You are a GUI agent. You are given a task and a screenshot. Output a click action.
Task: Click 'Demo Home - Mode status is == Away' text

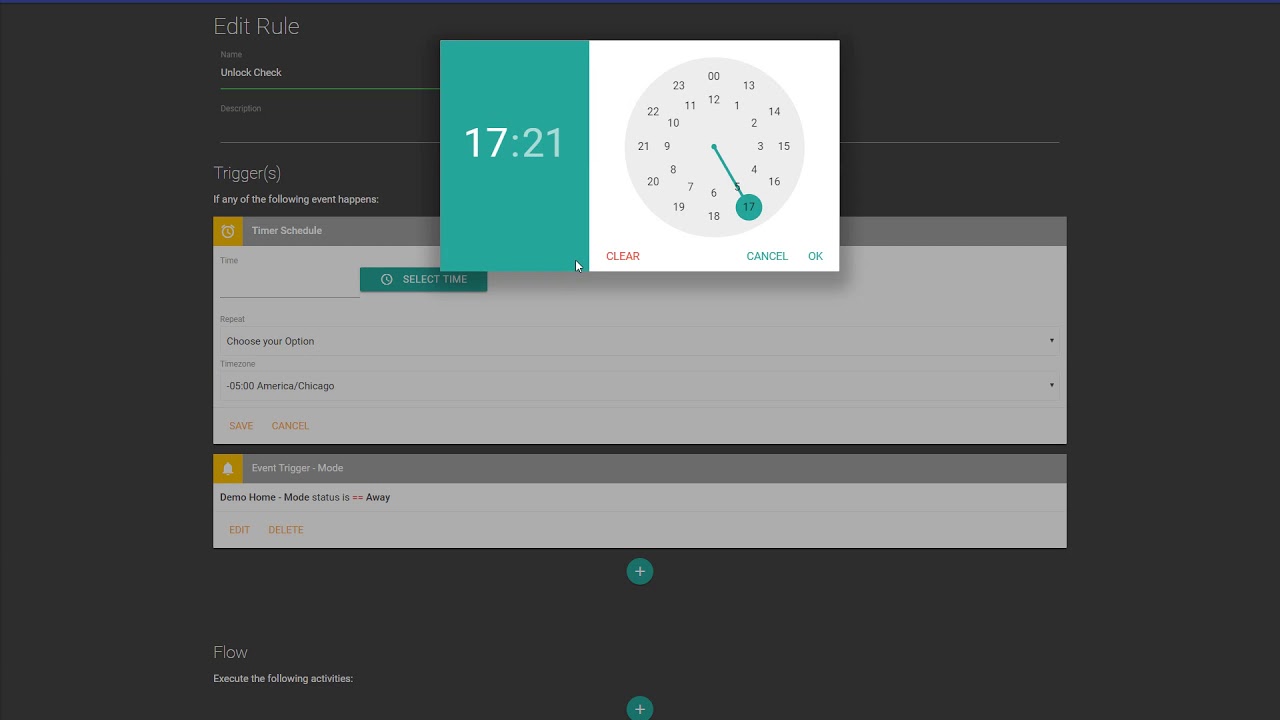pos(305,497)
